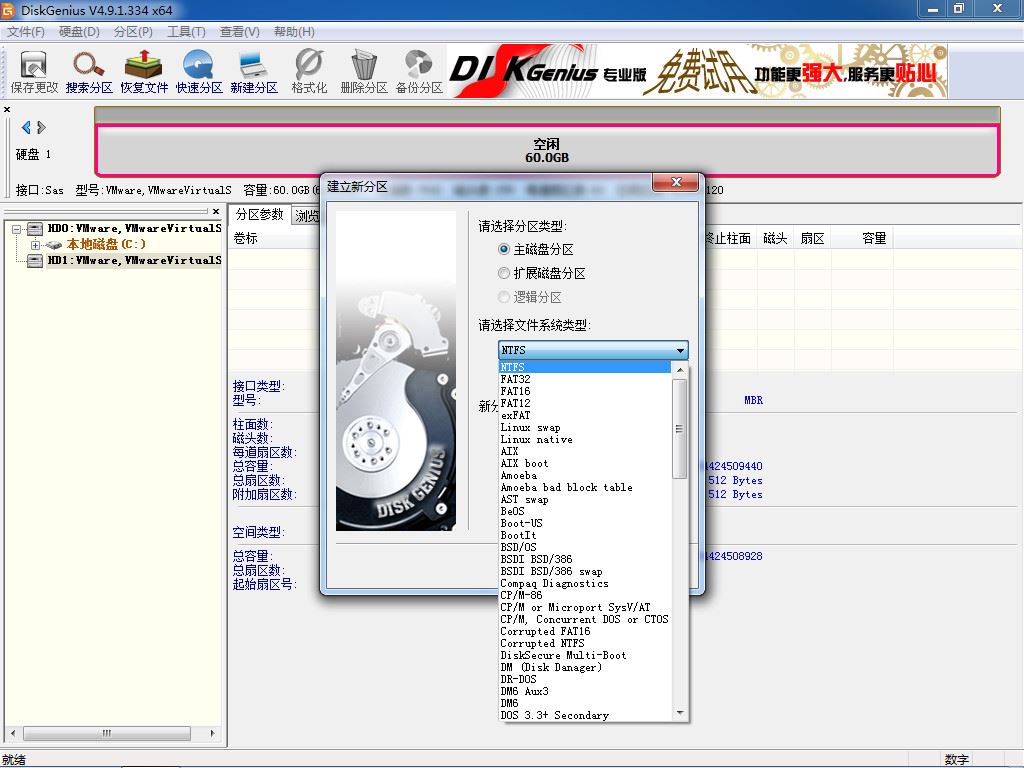Click the HD1 disk icon in the tree
The width and height of the screenshot is (1024, 768).
35,261
